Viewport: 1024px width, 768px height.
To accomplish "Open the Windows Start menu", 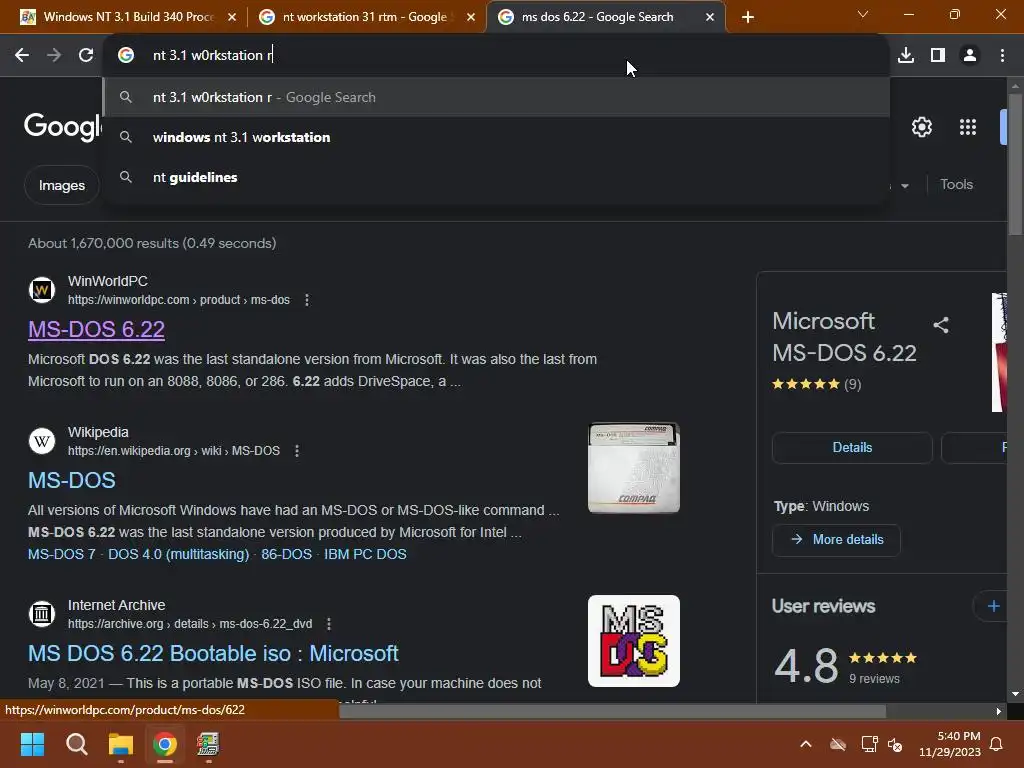I will coord(32,744).
